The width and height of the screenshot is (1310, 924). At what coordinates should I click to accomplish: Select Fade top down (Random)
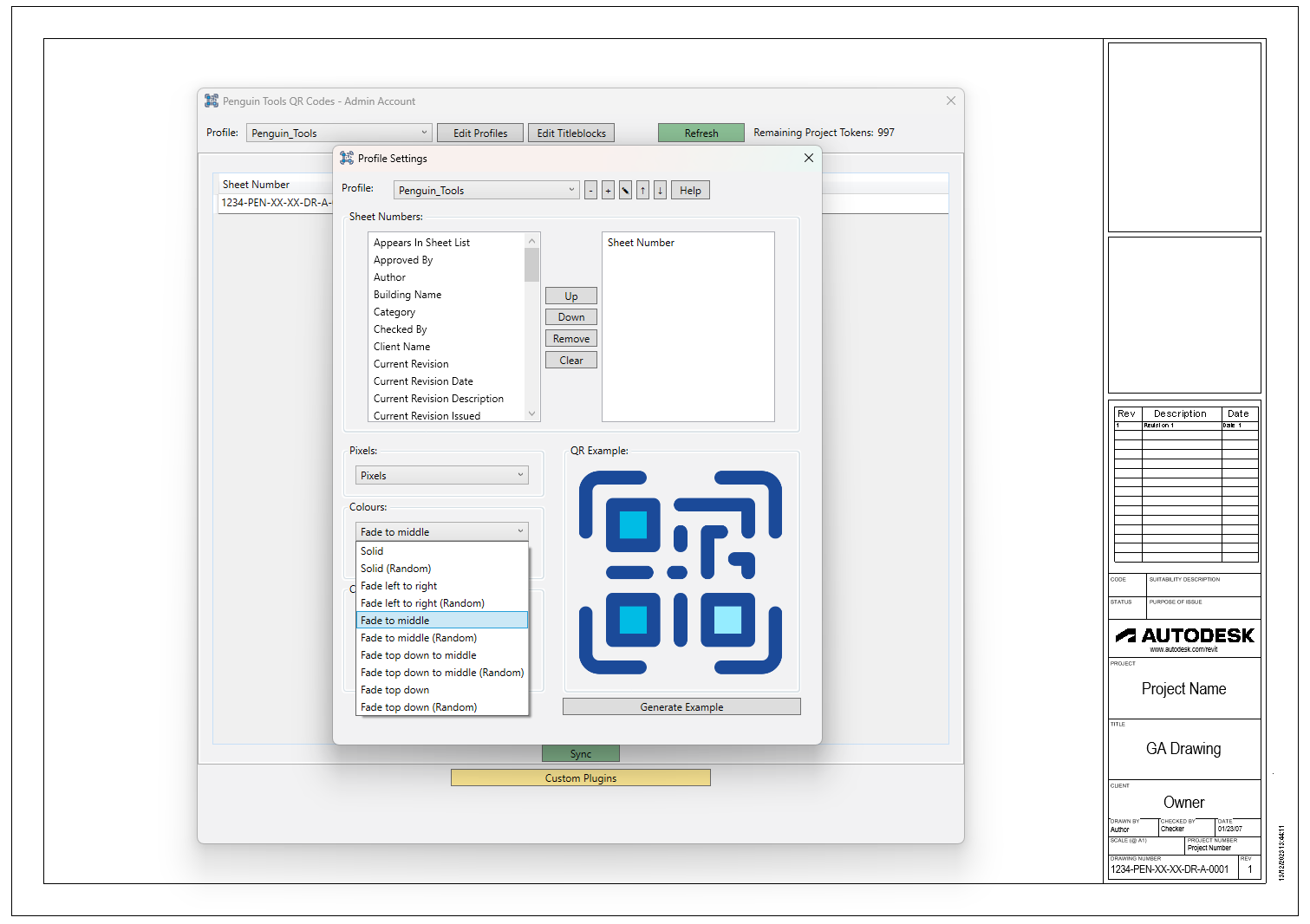pos(442,707)
